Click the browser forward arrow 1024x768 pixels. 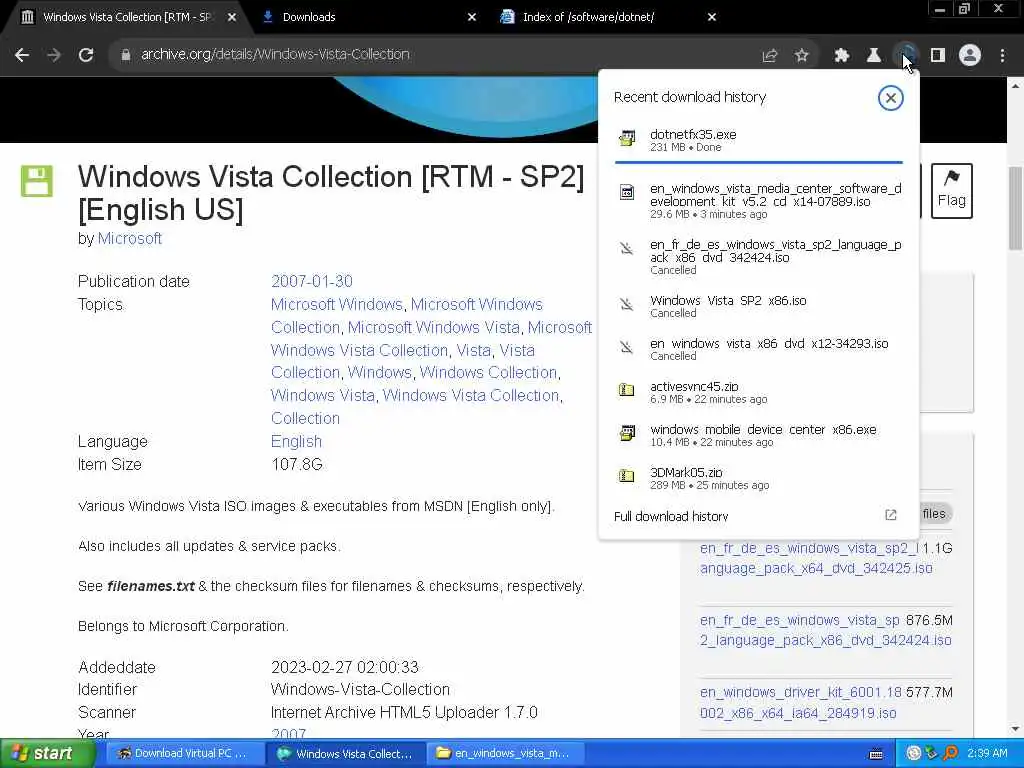click(x=54, y=55)
